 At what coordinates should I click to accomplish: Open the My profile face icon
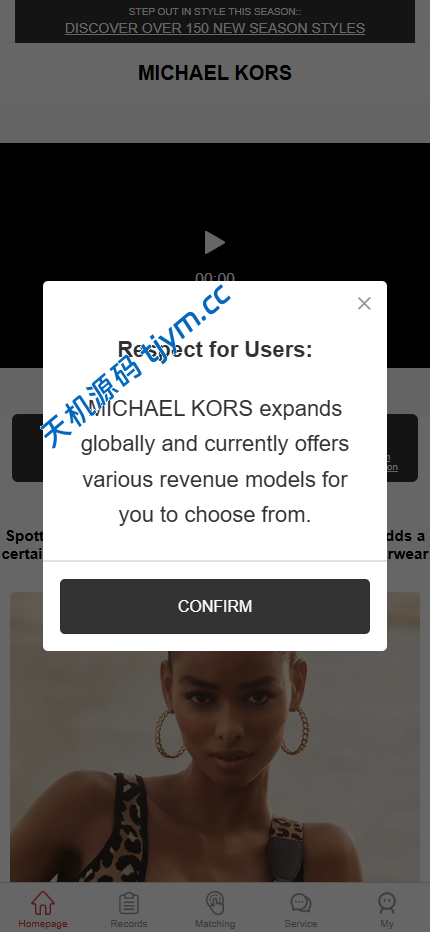click(387, 903)
